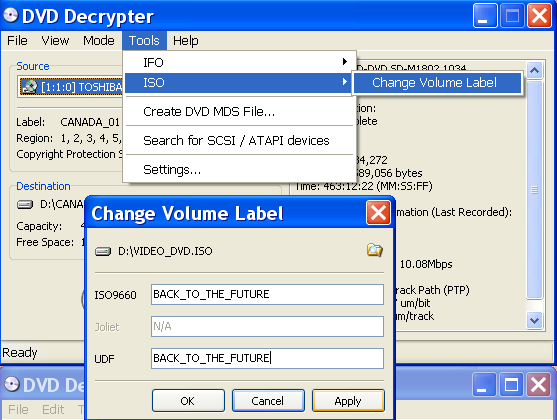Browse for ISO file with folder icon
This screenshot has height=420, width=557.
374,250
